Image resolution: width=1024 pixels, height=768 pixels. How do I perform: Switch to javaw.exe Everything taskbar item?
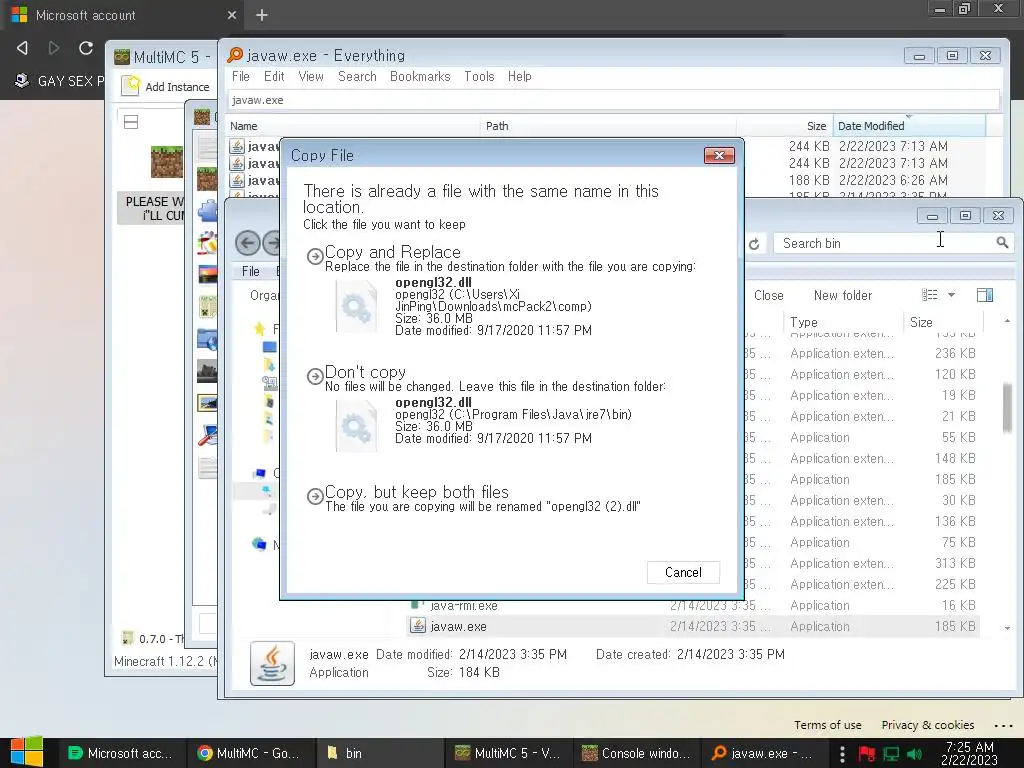pos(764,753)
